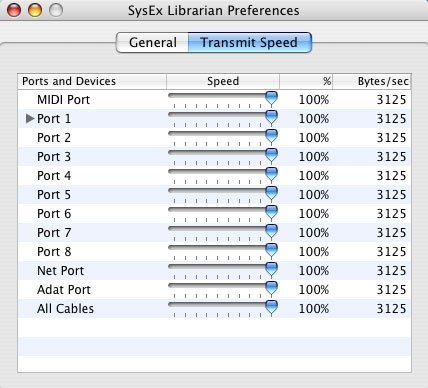Click the 3125 bytes/sec value for Port 2
This screenshot has height=388, width=428.
click(391, 138)
